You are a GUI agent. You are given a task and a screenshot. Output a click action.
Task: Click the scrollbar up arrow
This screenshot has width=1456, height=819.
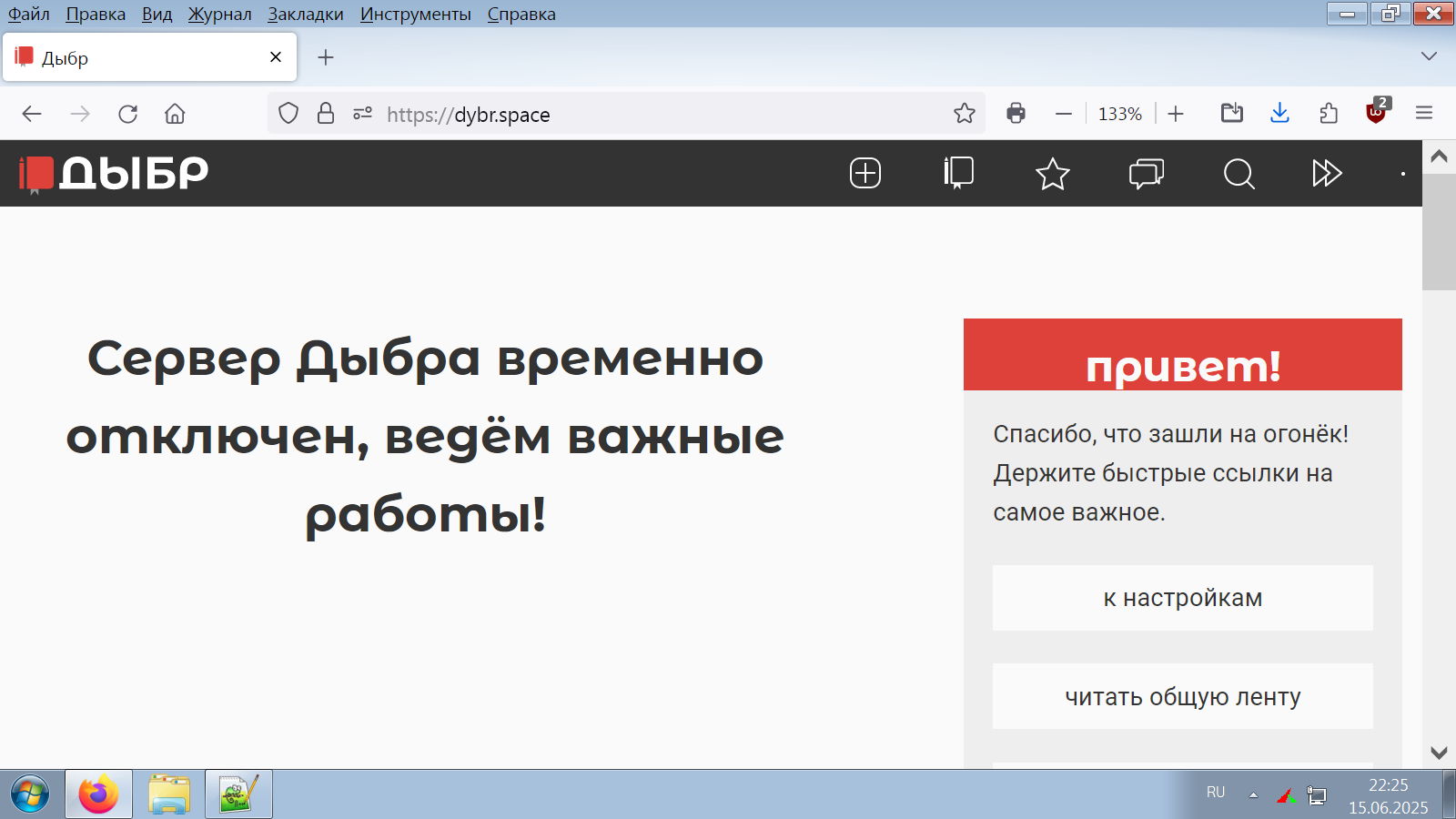(1439, 156)
